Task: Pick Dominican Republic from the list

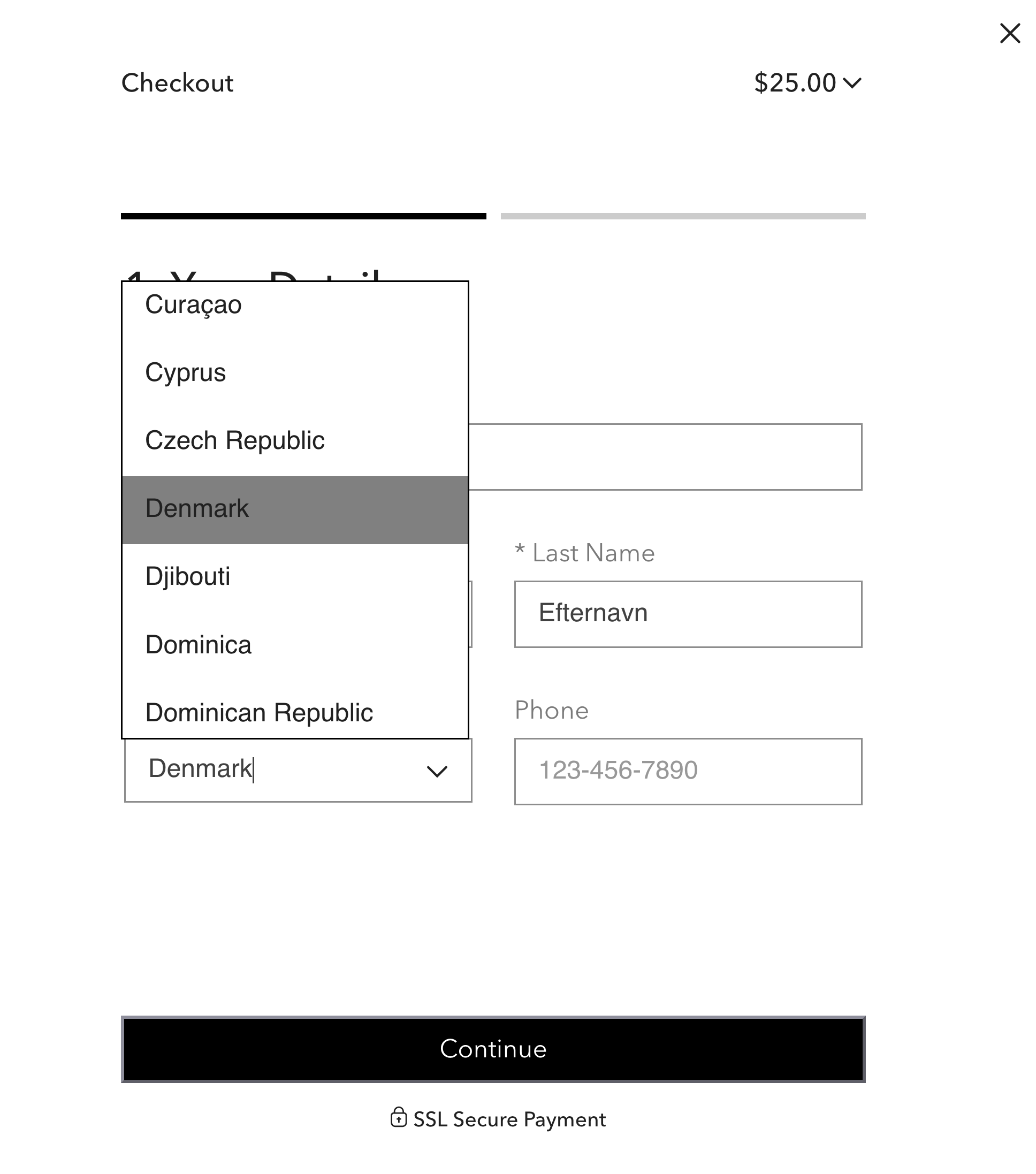Action: coord(259,713)
